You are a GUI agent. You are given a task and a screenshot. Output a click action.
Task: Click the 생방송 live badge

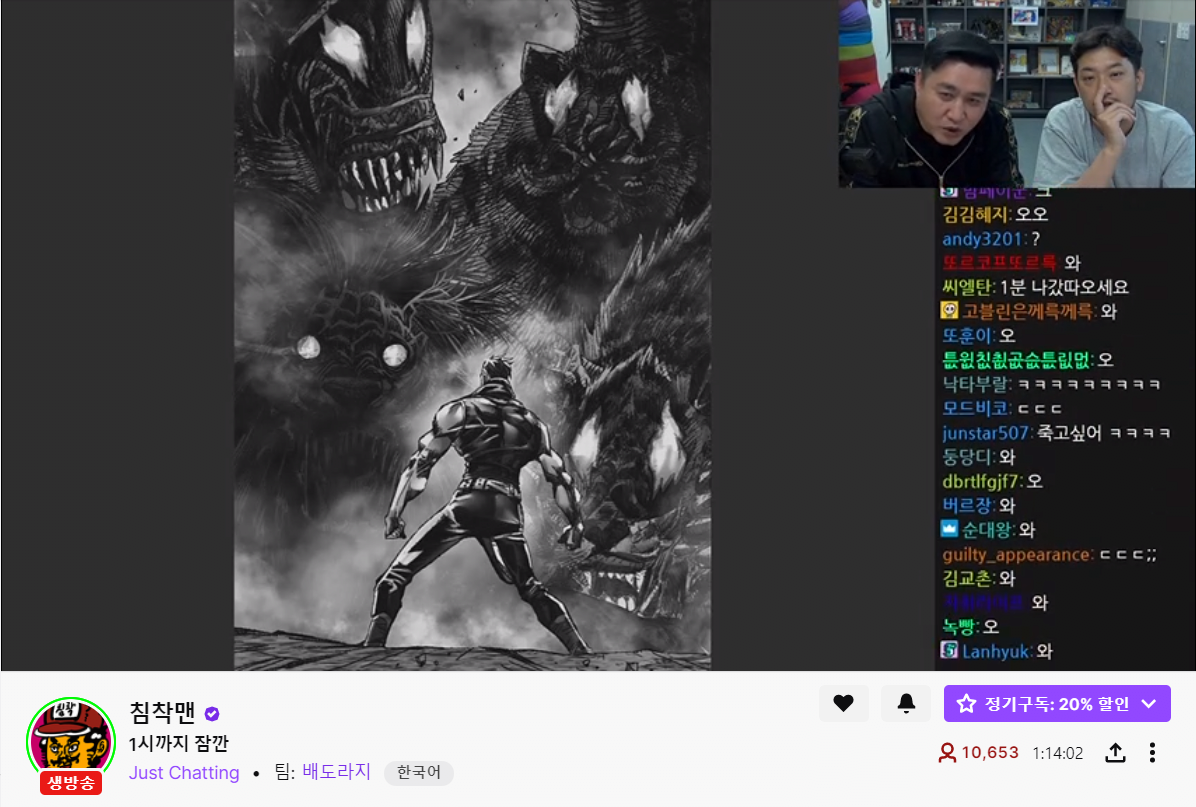pyautogui.click(x=71, y=783)
